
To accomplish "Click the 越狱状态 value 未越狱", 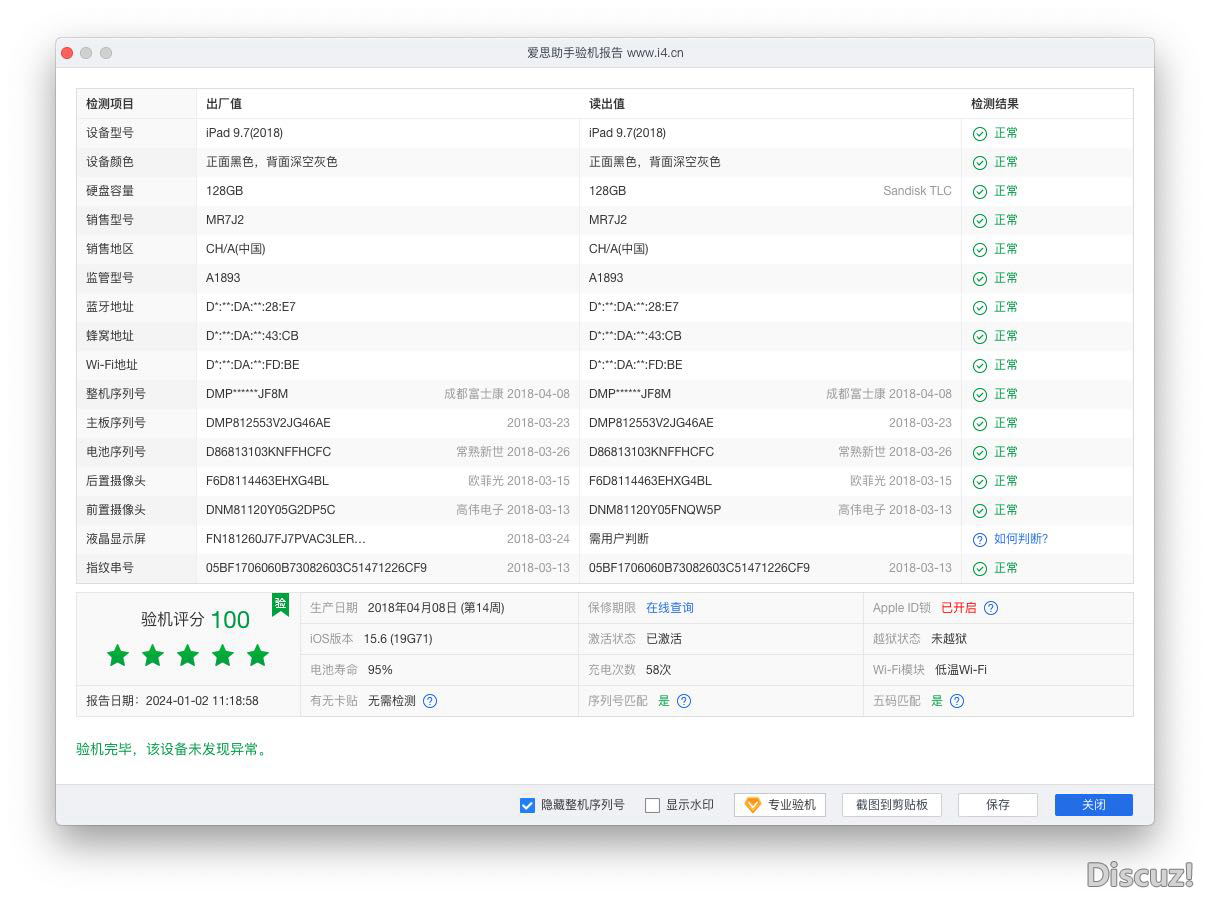I will pyautogui.click(x=949, y=639).
